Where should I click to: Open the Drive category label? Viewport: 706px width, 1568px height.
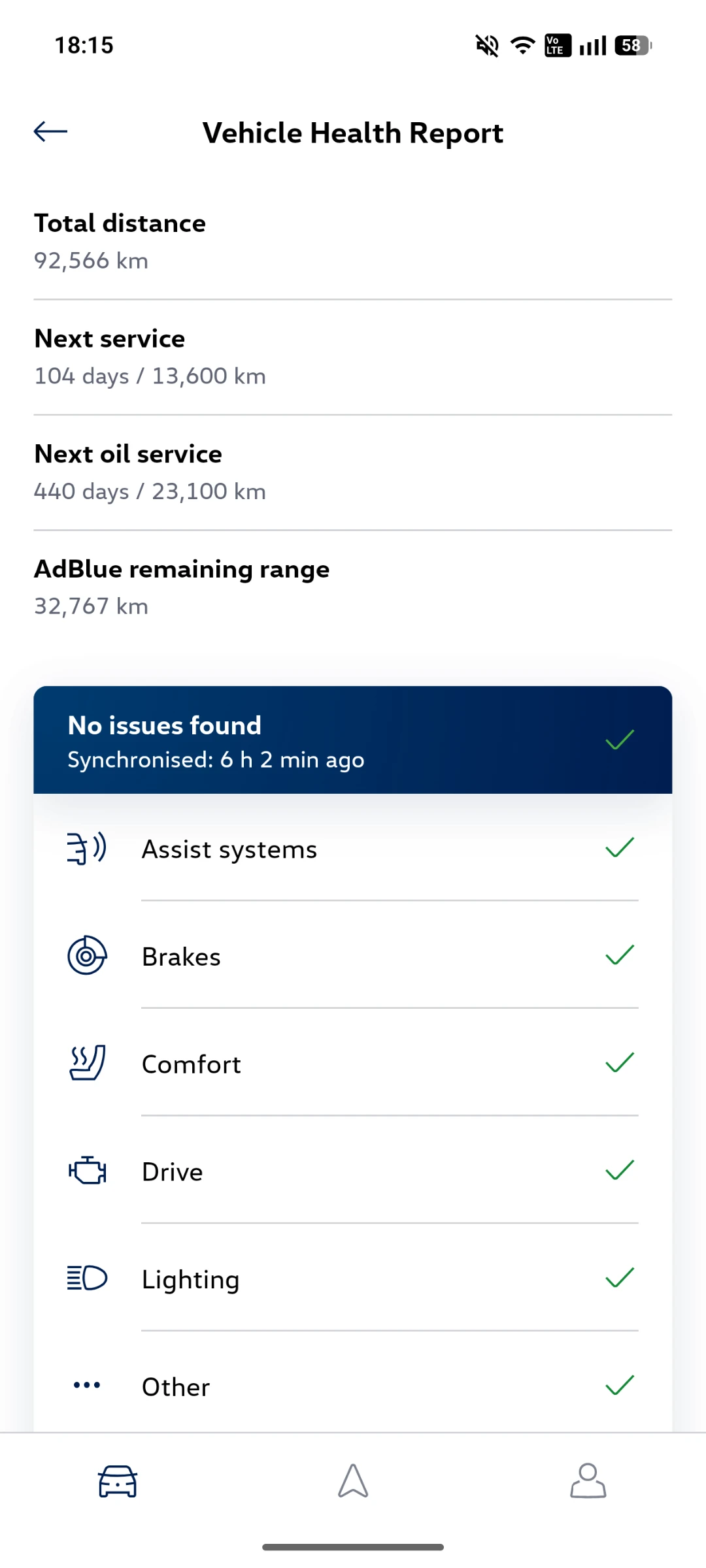tap(173, 1172)
